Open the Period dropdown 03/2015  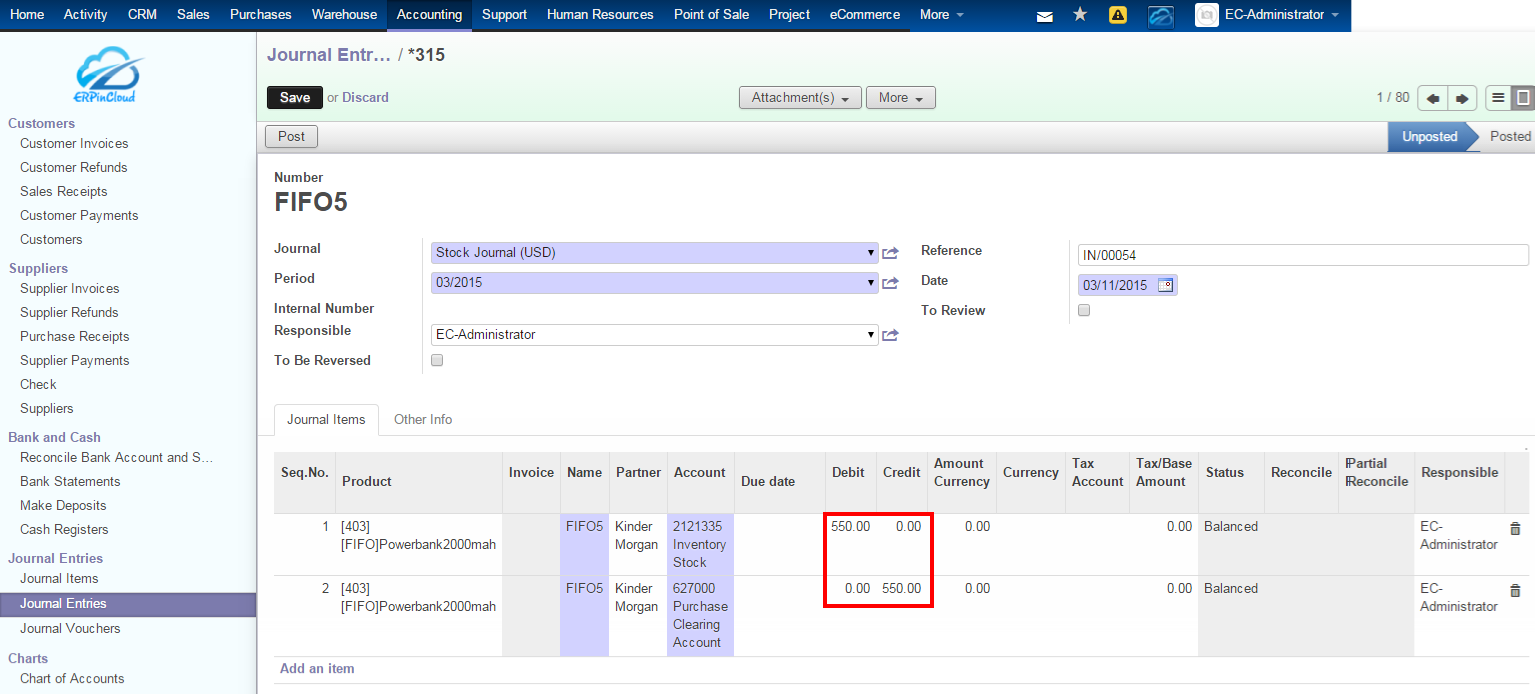[655, 283]
